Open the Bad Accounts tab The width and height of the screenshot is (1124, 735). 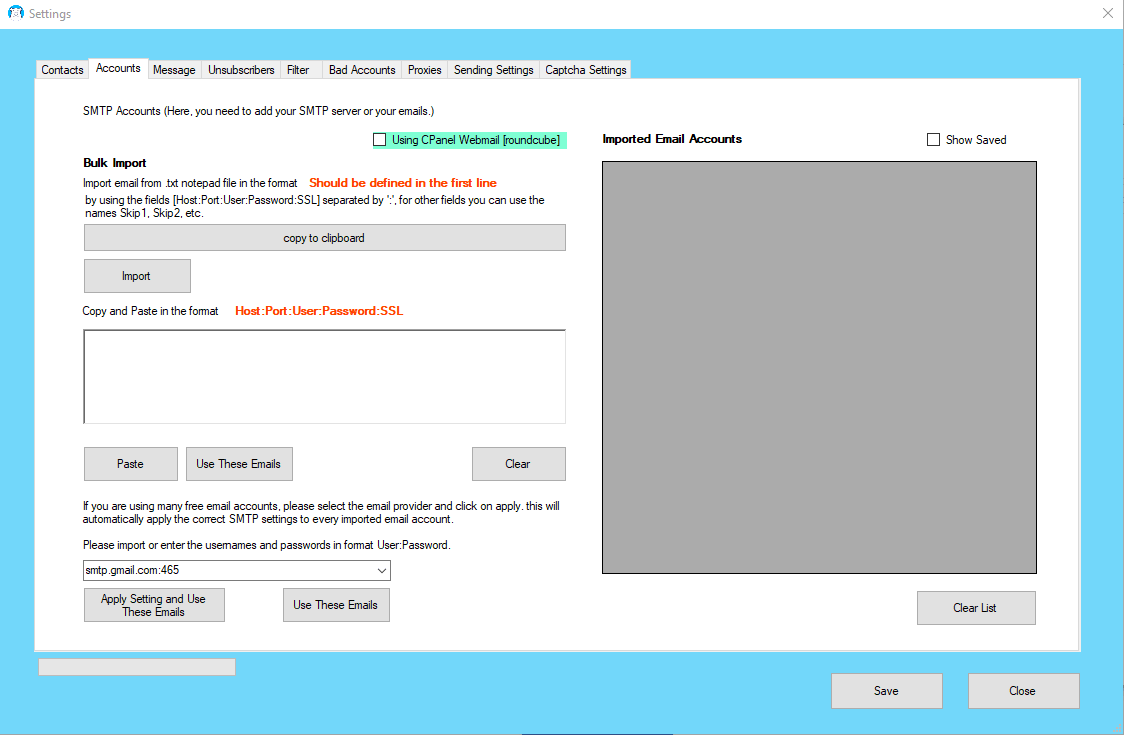tap(362, 70)
